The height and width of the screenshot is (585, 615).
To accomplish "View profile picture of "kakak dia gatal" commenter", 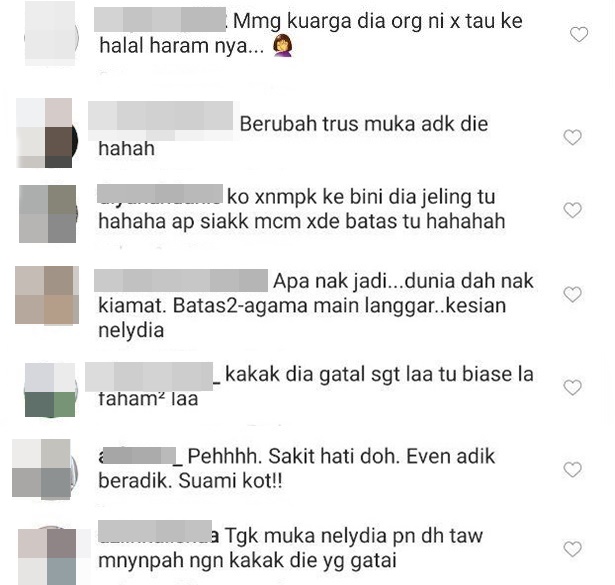I will click(x=50, y=390).
